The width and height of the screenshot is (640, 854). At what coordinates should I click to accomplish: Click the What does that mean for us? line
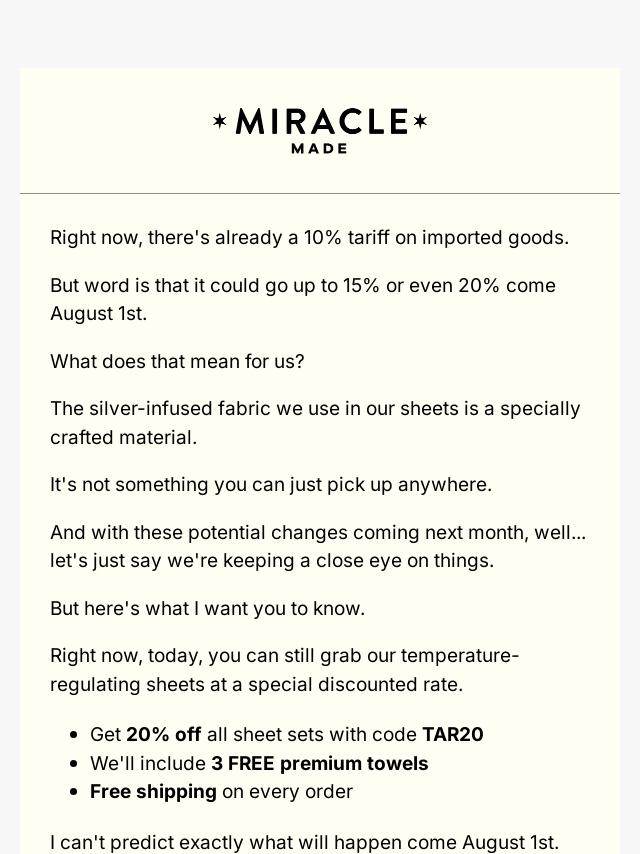coord(177,361)
